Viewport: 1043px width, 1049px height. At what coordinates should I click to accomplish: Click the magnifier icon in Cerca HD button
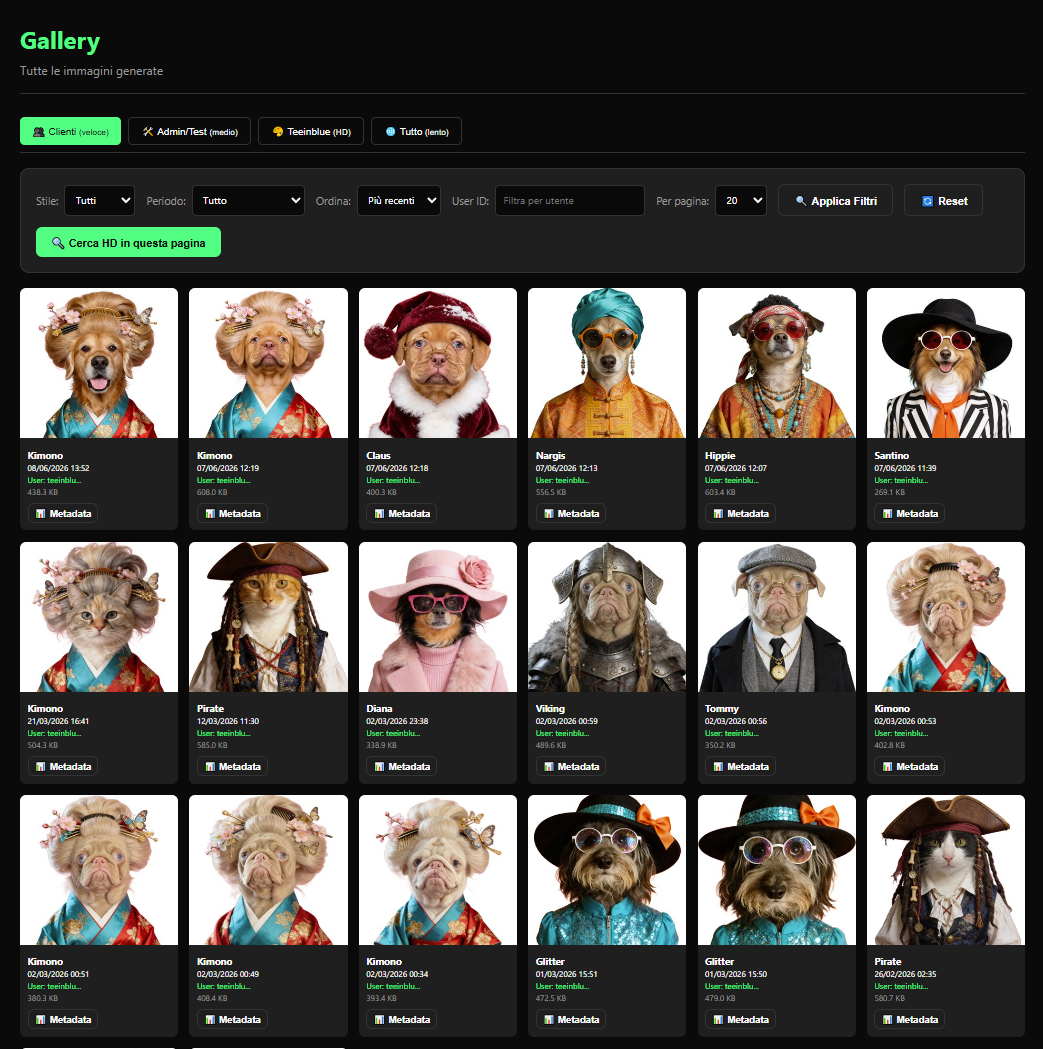[58, 243]
